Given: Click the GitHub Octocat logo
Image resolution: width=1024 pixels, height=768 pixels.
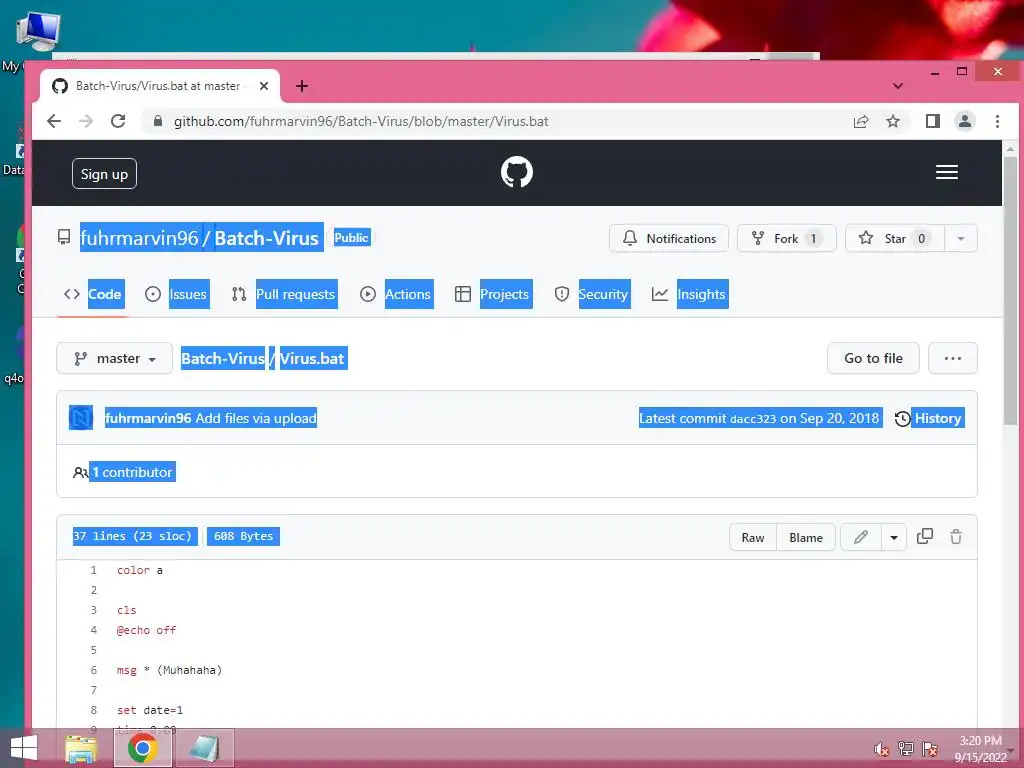Looking at the screenshot, I should click(517, 172).
